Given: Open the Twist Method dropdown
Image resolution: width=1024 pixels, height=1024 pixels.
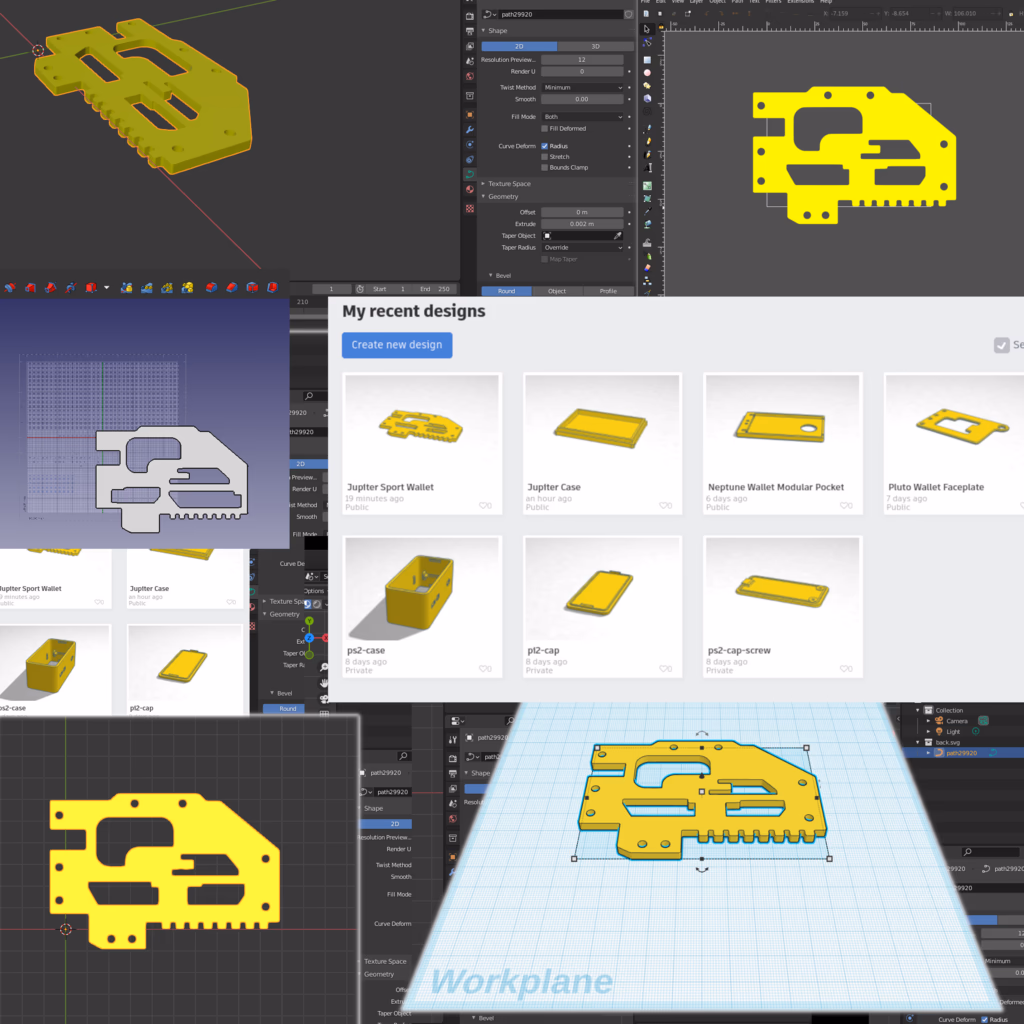Looking at the screenshot, I should [583, 87].
